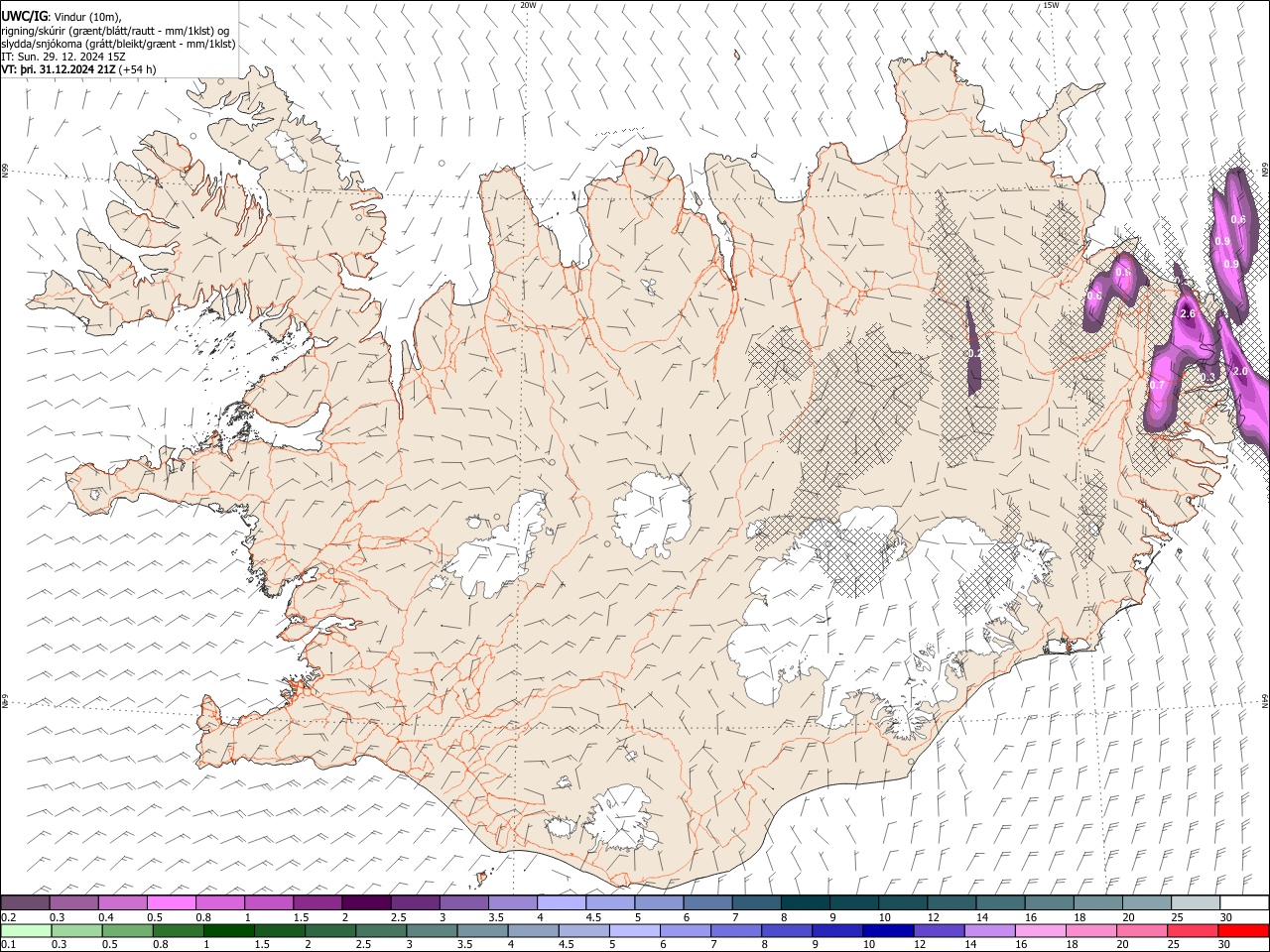
Task: Select the darkest green 1–1.5 swatch in bottom legend row
Action: [x=228, y=930]
